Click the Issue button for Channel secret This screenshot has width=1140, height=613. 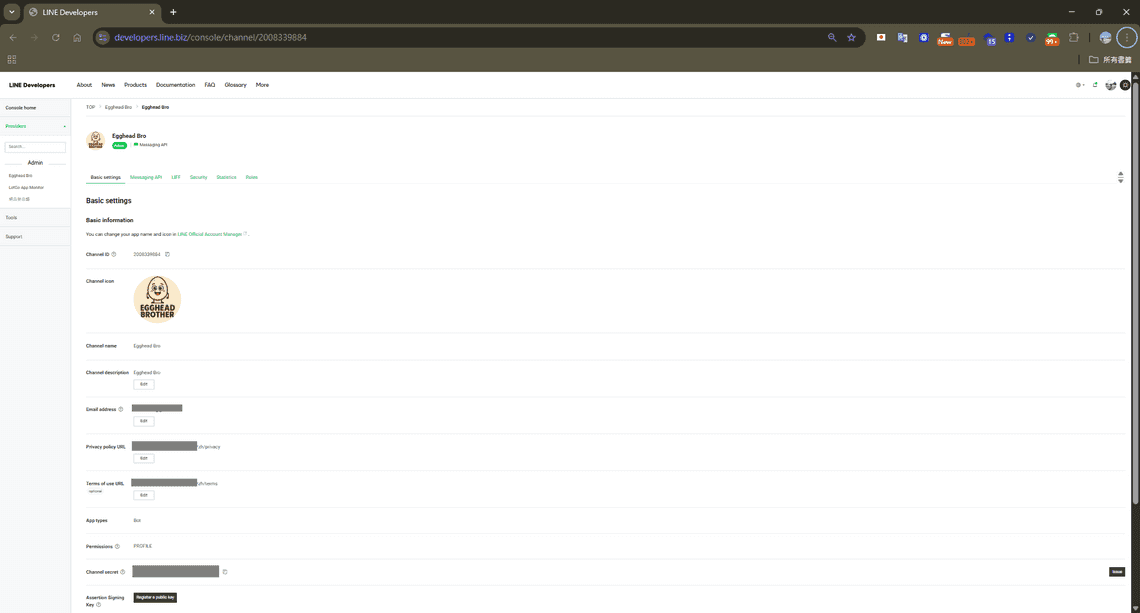click(1116, 571)
